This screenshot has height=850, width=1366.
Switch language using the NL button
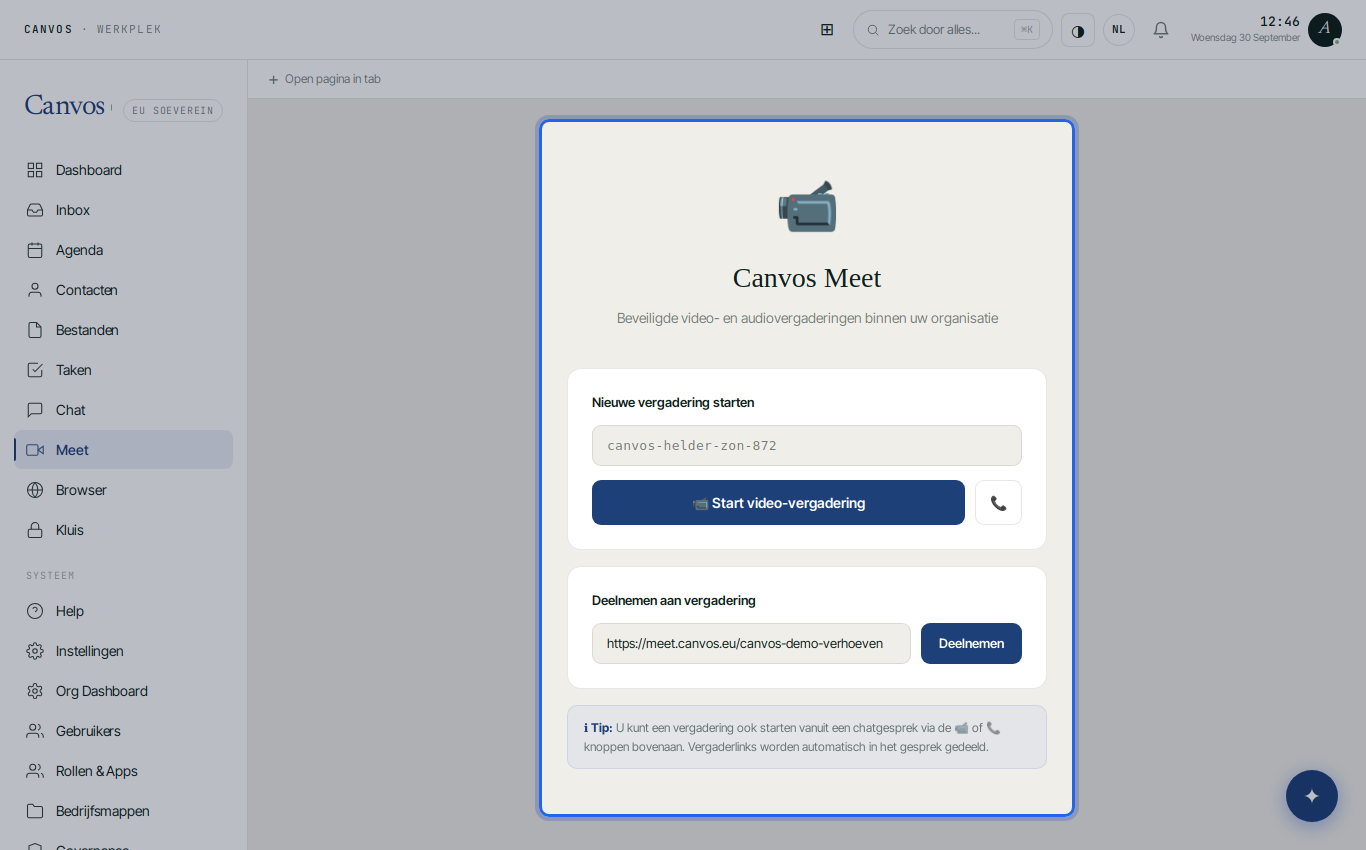pyautogui.click(x=1119, y=30)
